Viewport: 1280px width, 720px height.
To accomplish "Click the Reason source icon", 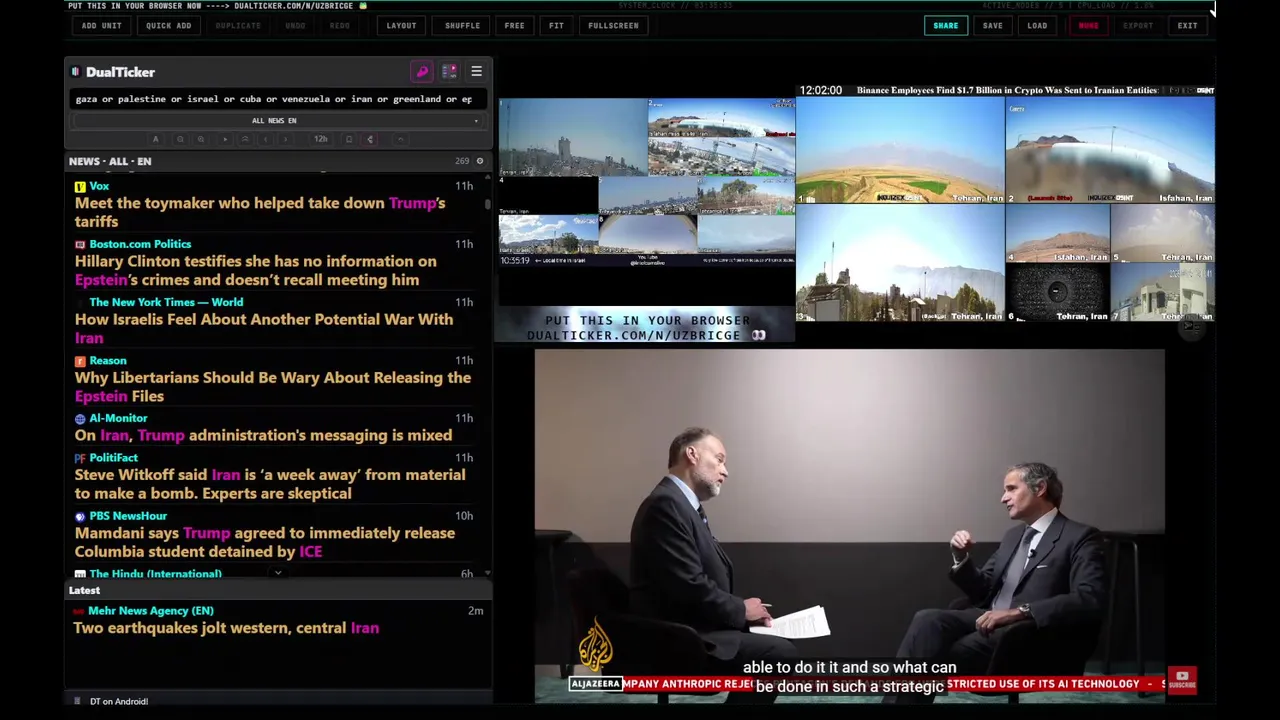I will coord(80,361).
